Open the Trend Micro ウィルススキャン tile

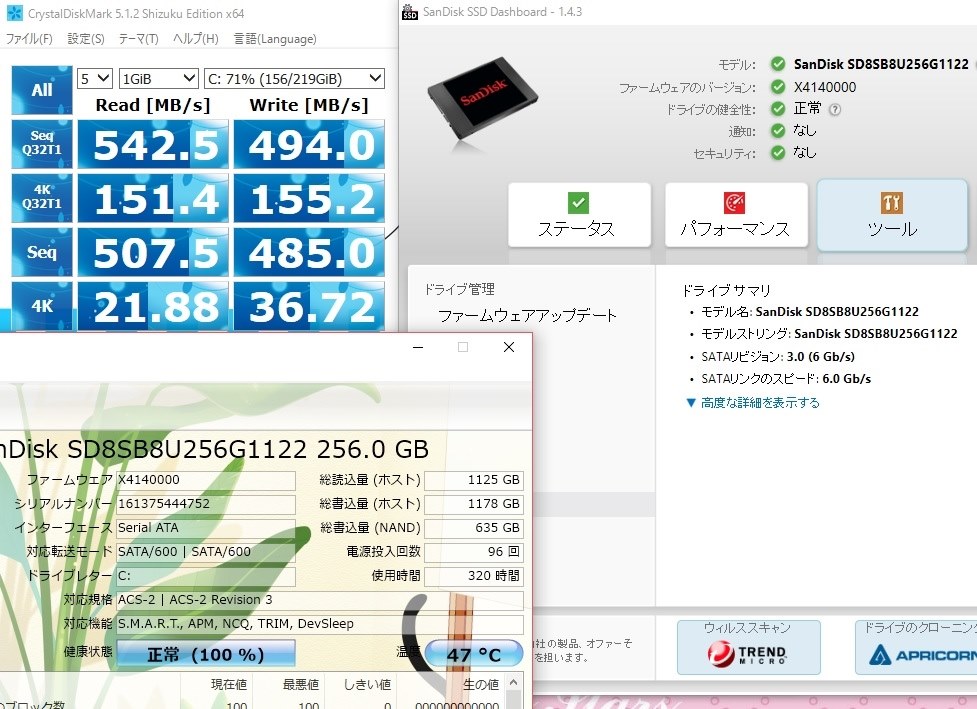[748, 647]
